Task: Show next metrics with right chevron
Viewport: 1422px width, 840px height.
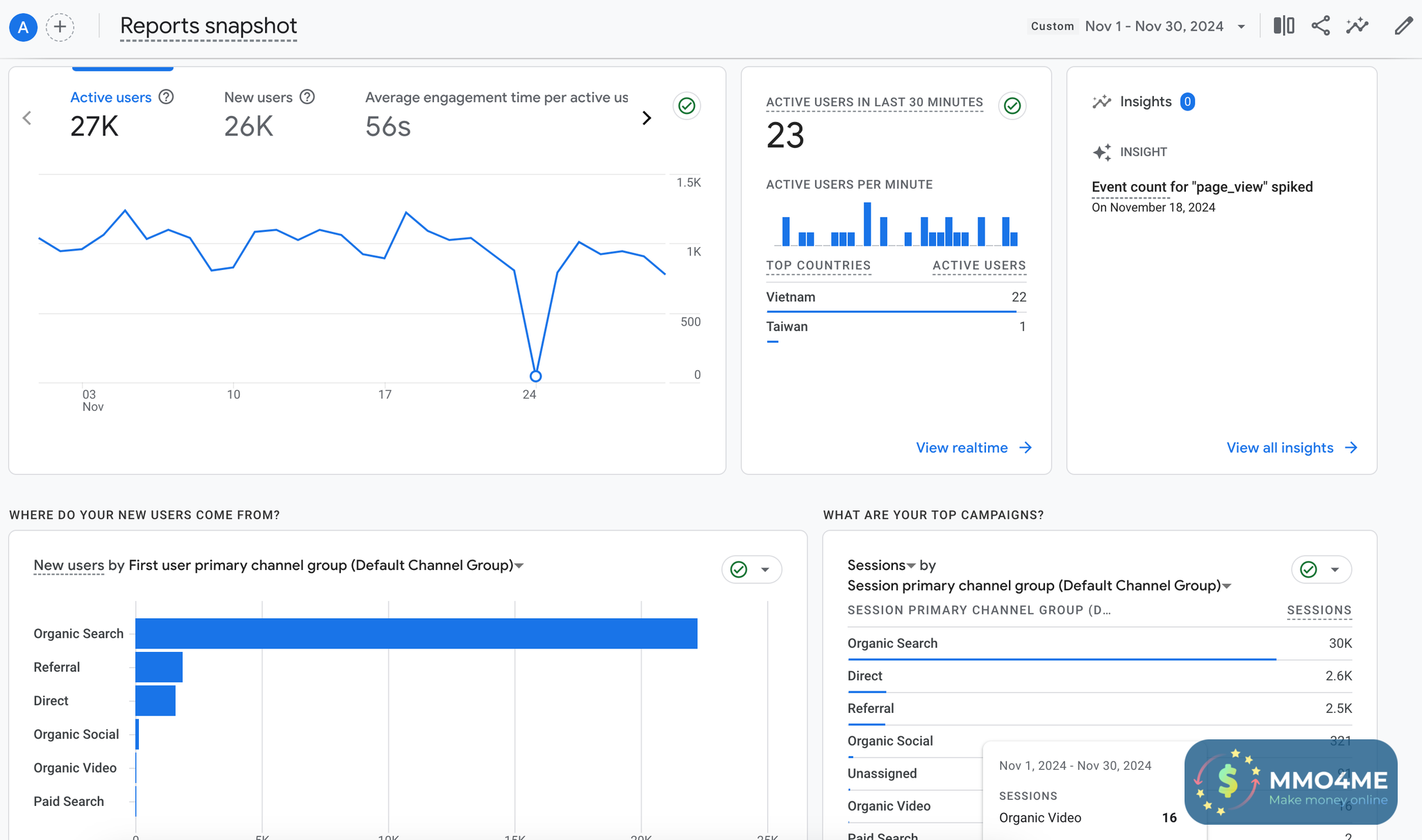Action: [646, 118]
